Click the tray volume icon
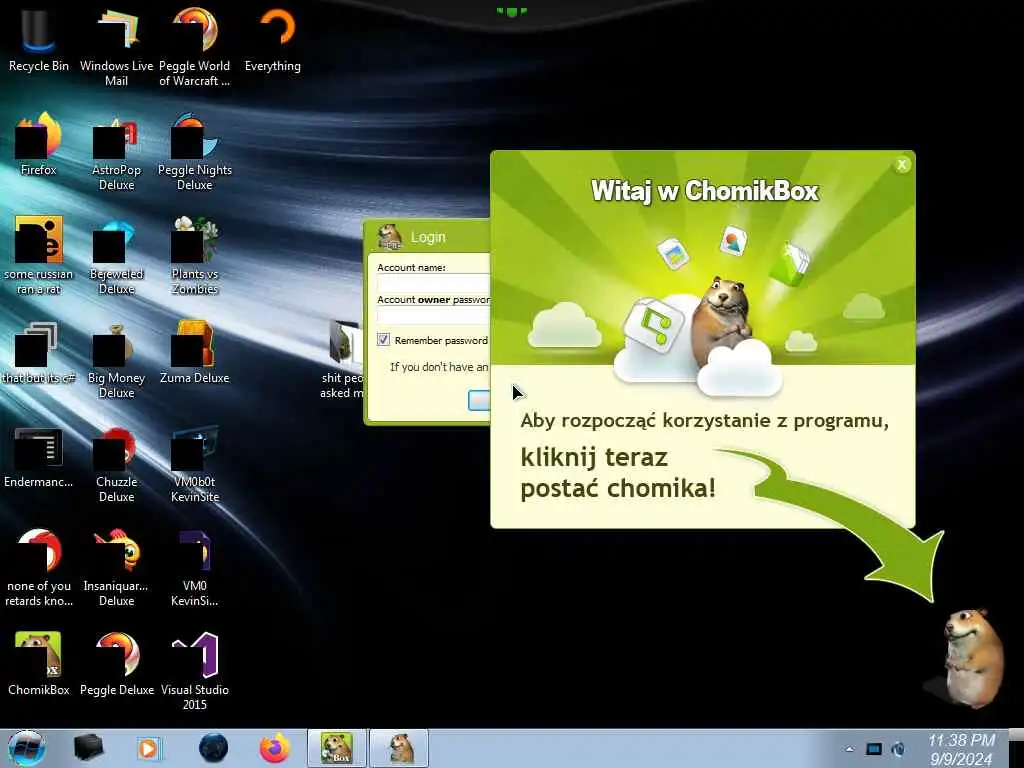 [898, 750]
